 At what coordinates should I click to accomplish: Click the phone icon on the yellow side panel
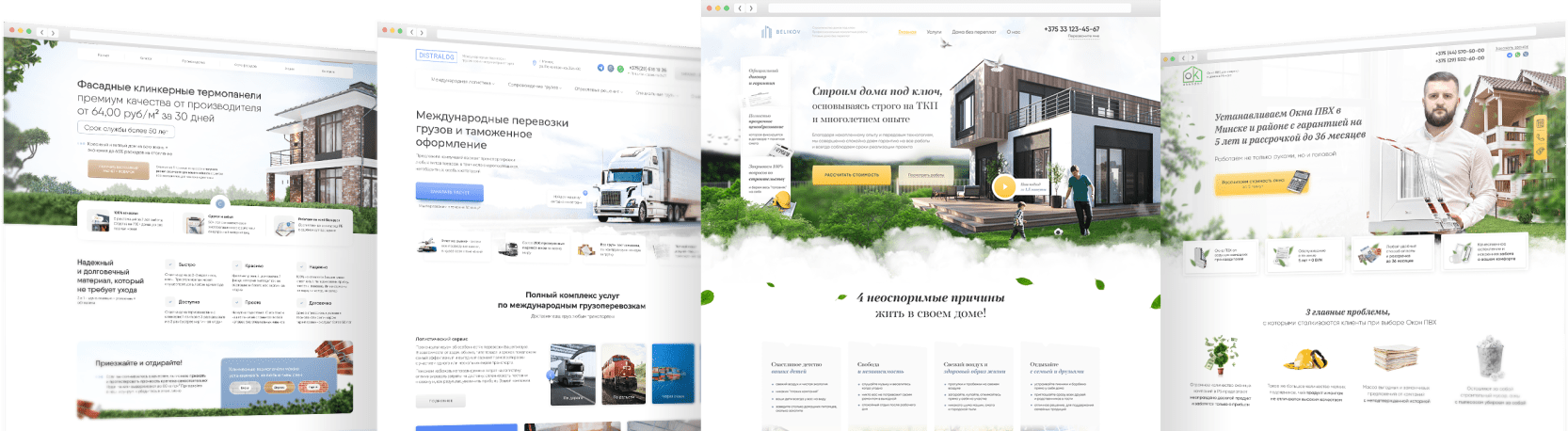point(1540,137)
